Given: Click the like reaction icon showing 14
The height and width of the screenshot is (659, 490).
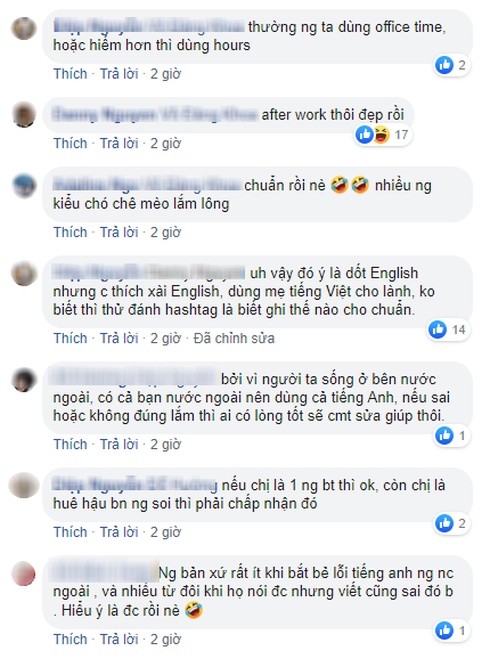Looking at the screenshot, I should 437,330.
